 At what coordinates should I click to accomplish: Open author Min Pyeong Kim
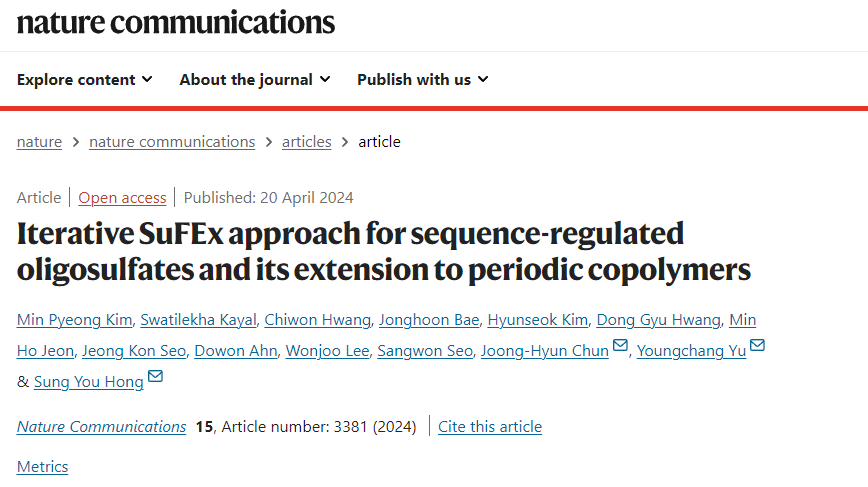click(x=75, y=320)
